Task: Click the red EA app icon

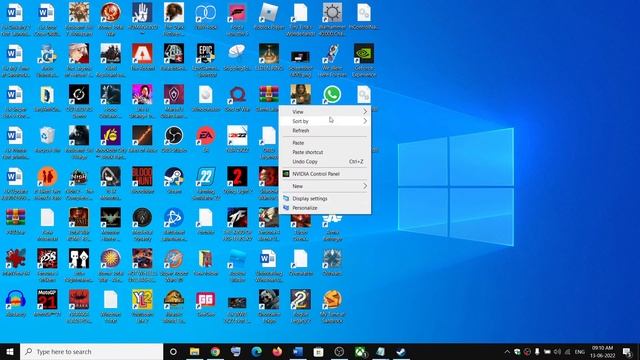Action: point(205,136)
